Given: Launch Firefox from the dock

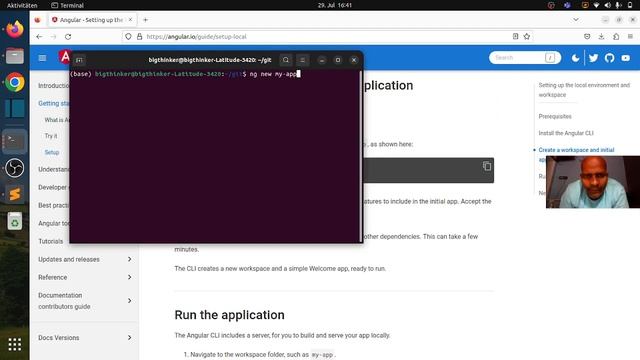Looking at the screenshot, I should [15, 29].
